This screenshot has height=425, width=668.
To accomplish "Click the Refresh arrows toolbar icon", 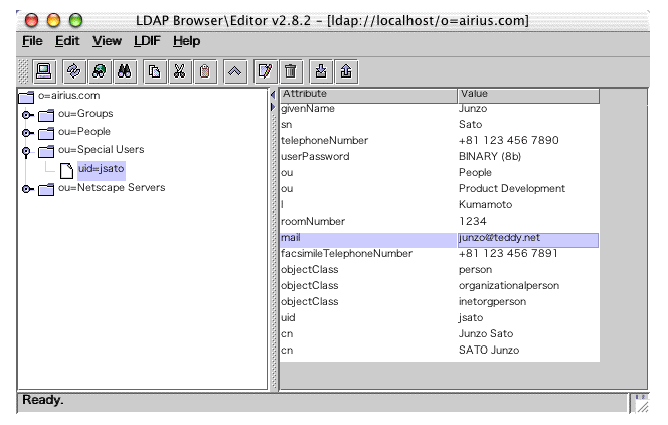I will click(x=74, y=71).
